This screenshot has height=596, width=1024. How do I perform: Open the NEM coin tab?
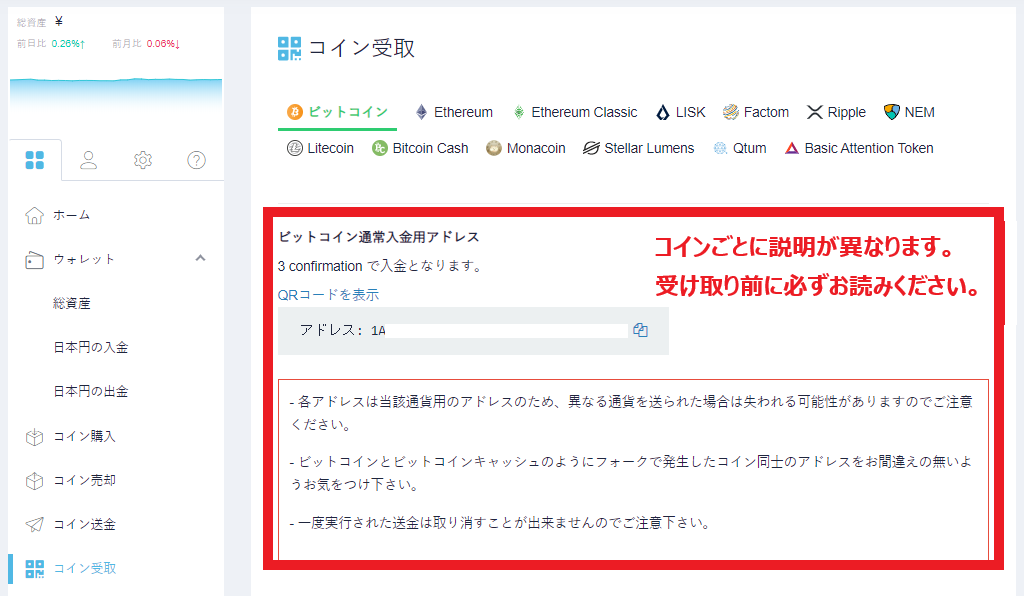tap(909, 112)
